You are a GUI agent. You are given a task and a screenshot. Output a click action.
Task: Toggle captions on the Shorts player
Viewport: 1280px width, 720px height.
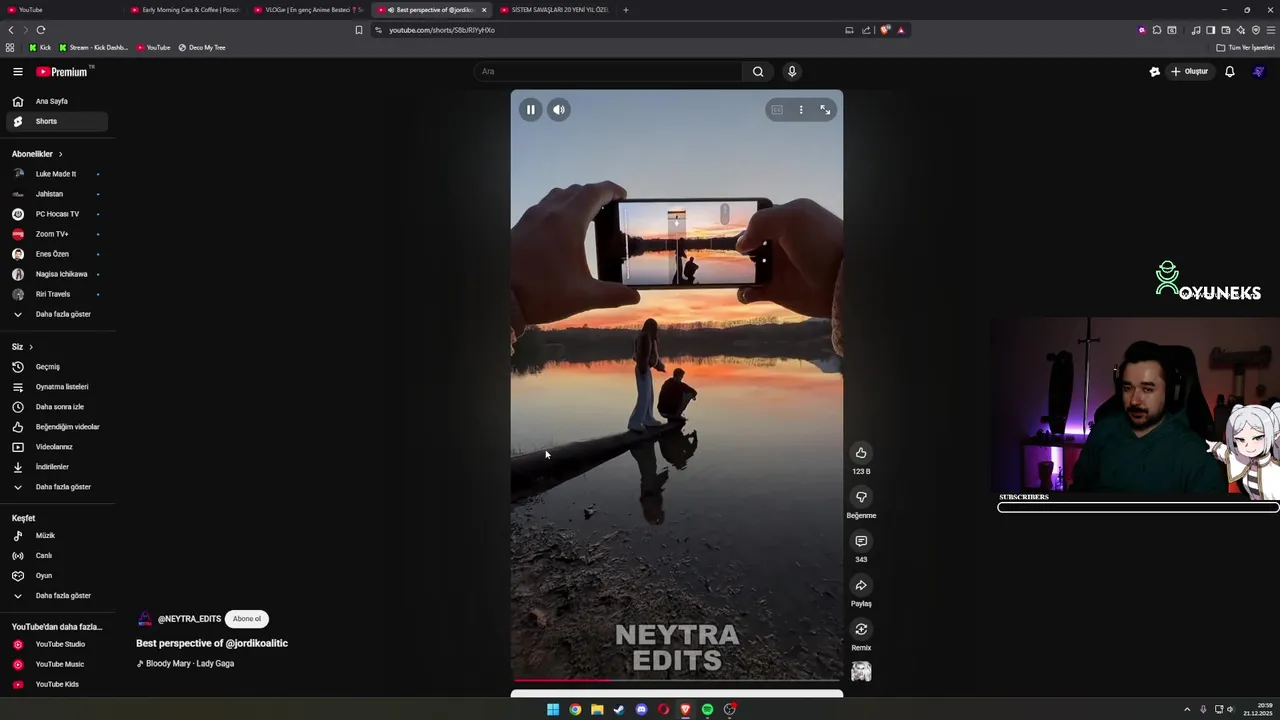coord(777,110)
